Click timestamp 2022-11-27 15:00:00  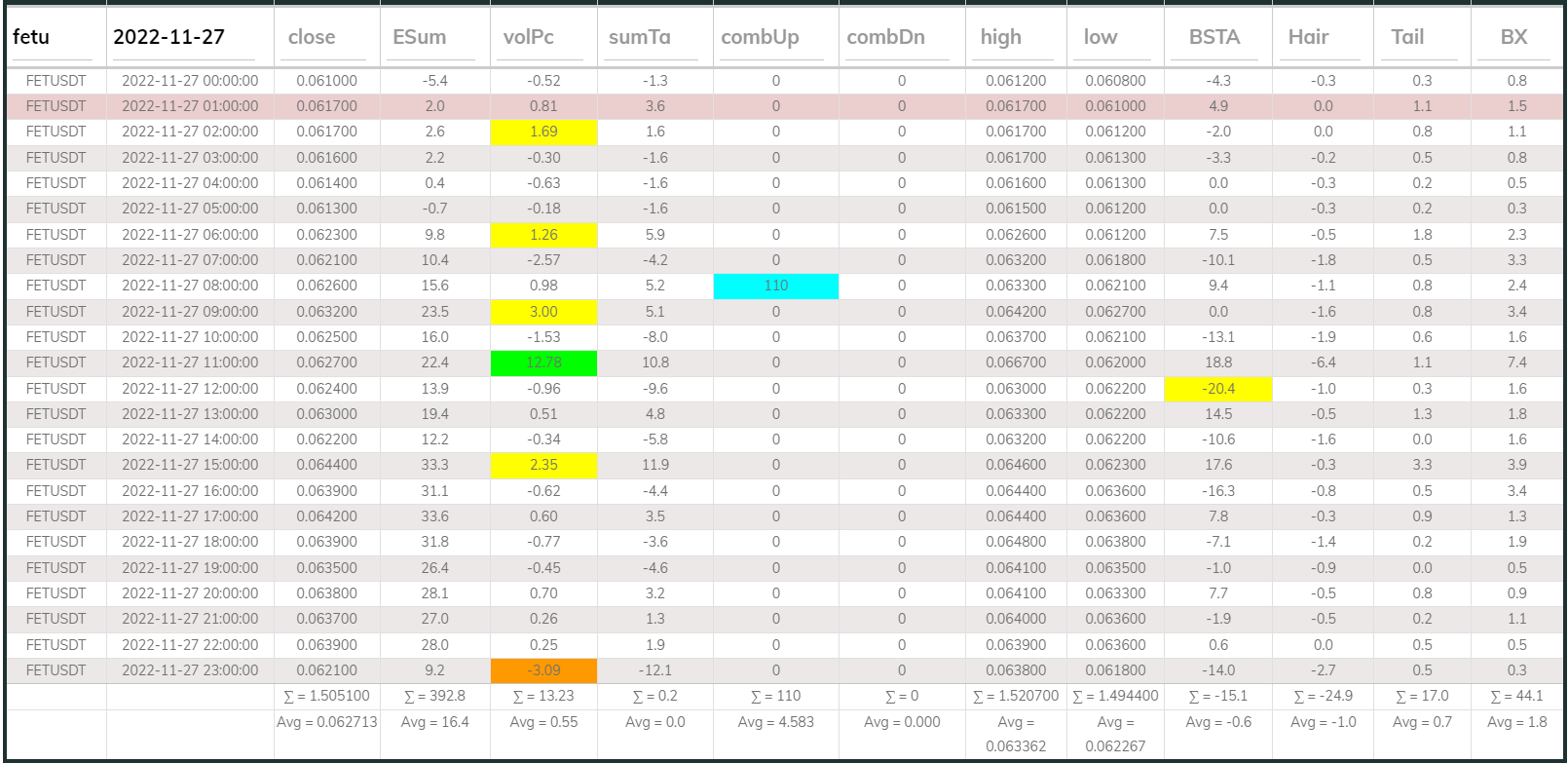[190, 465]
